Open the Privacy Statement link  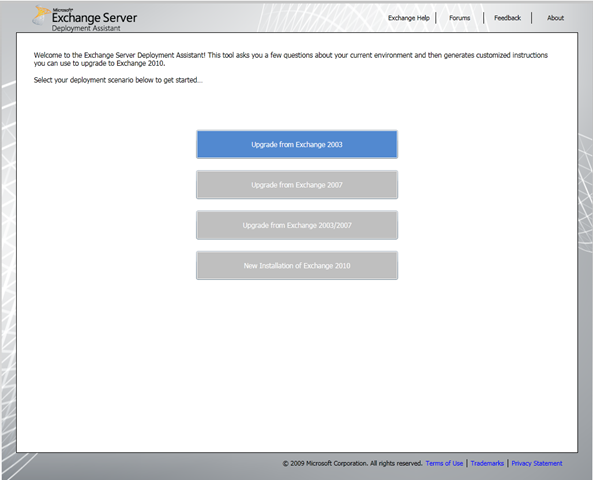coord(537,463)
